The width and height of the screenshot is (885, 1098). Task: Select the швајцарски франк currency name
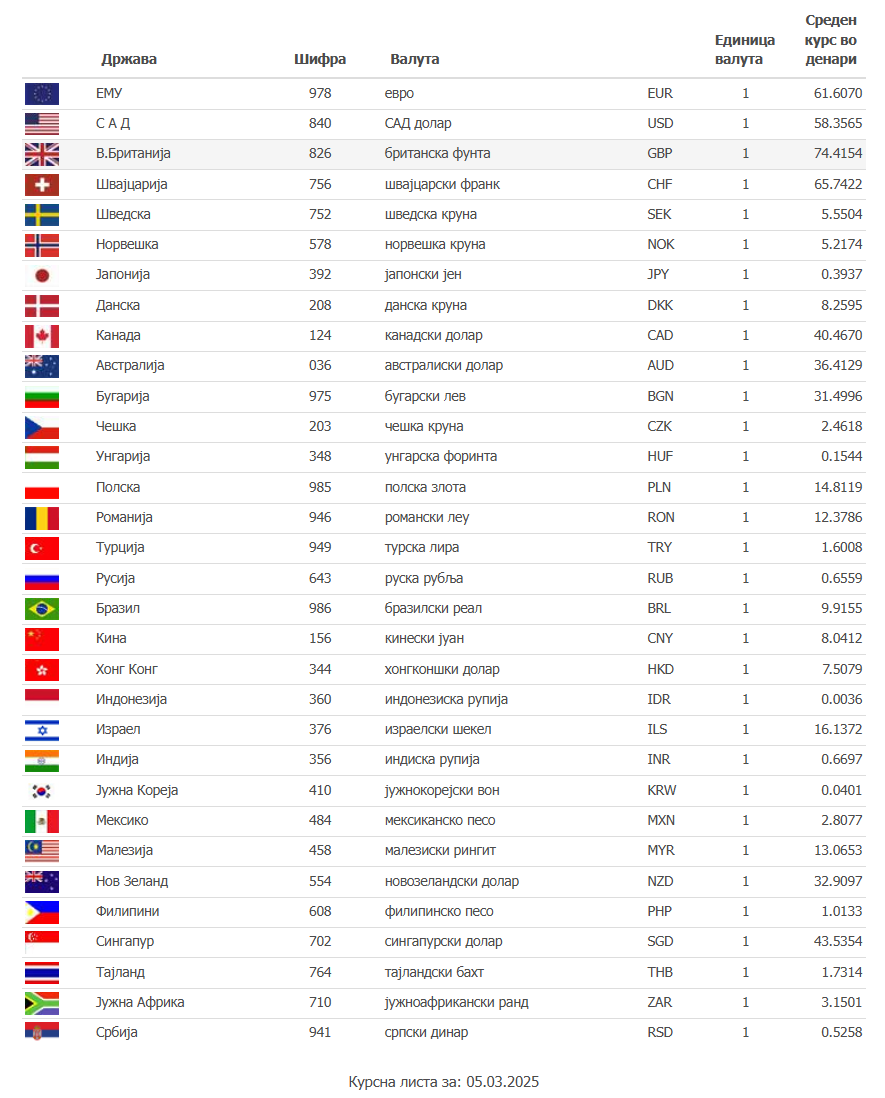442,185
